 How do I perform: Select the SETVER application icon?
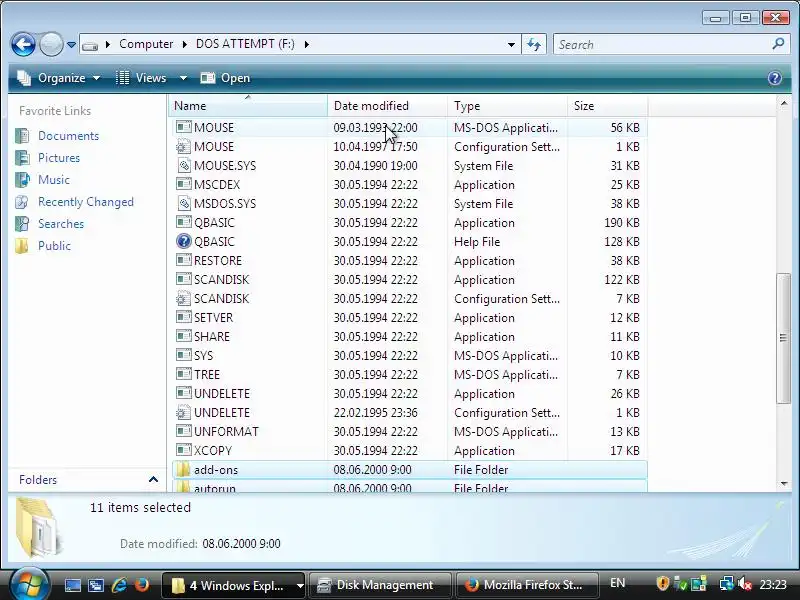tap(183, 317)
